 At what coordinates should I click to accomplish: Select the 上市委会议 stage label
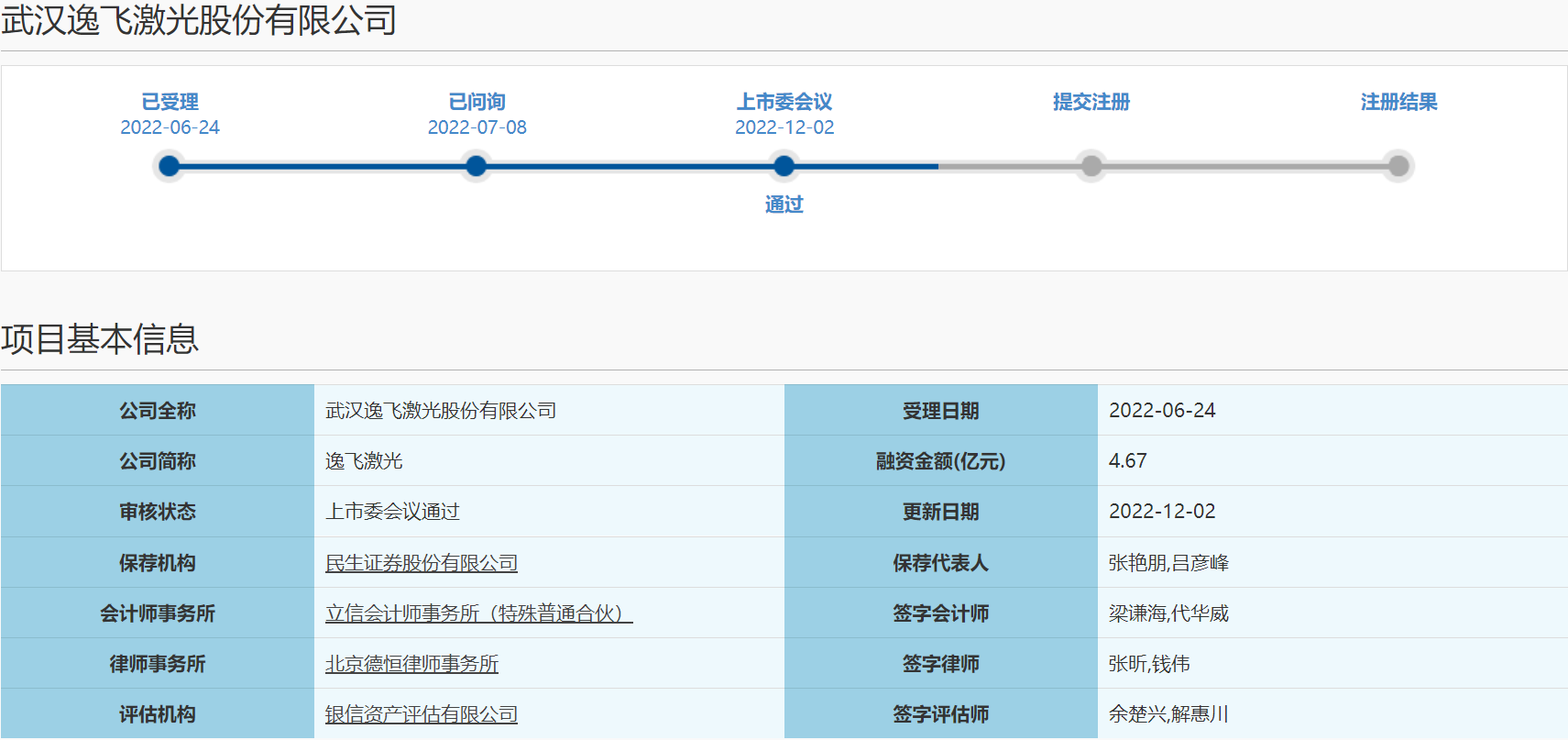coord(784,102)
